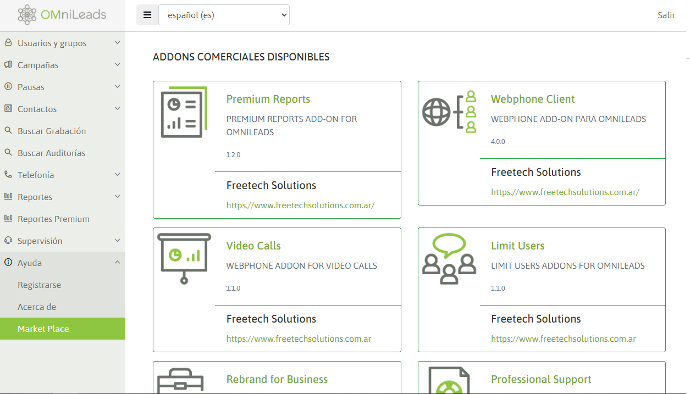Click the Telefonía phone icon
This screenshot has height=394, width=690.
click(8, 174)
